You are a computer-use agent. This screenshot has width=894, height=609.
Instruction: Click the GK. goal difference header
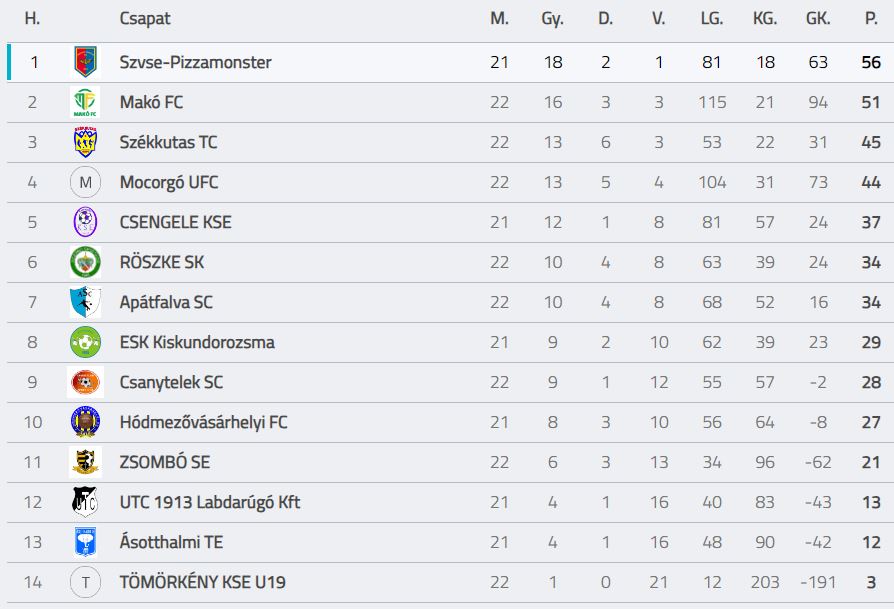click(818, 19)
